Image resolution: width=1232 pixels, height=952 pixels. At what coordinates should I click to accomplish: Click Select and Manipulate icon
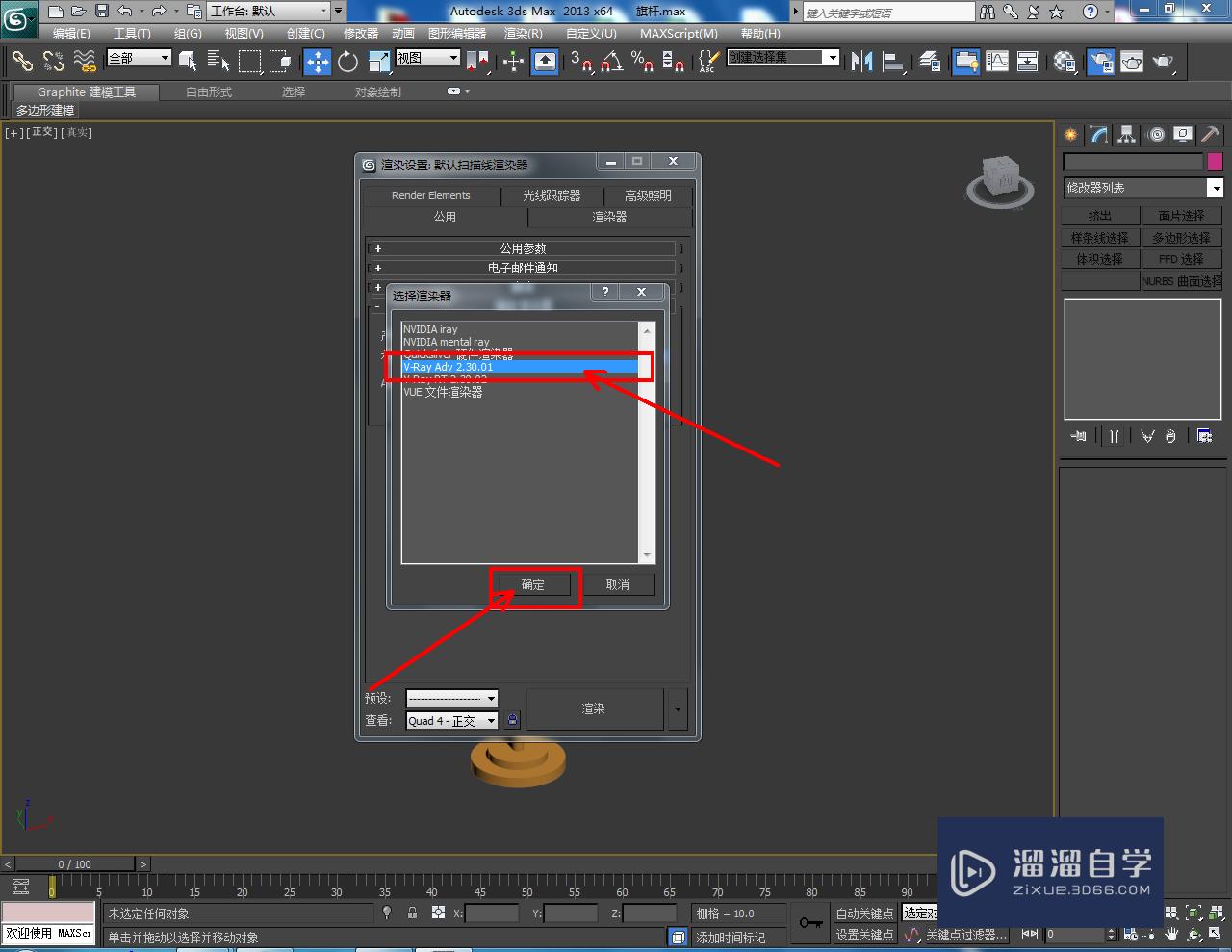513,62
